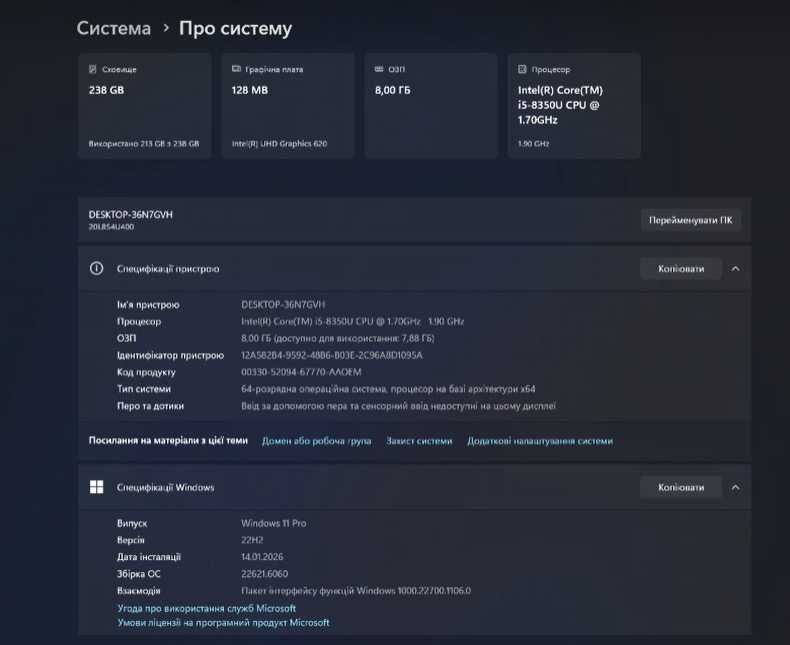Copy device specifications with Копіювати button
Image resolution: width=790 pixels, height=645 pixels.
click(x=681, y=269)
